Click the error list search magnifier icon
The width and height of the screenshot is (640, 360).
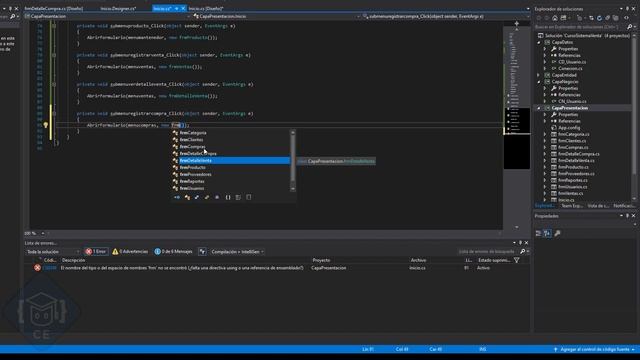(522, 251)
